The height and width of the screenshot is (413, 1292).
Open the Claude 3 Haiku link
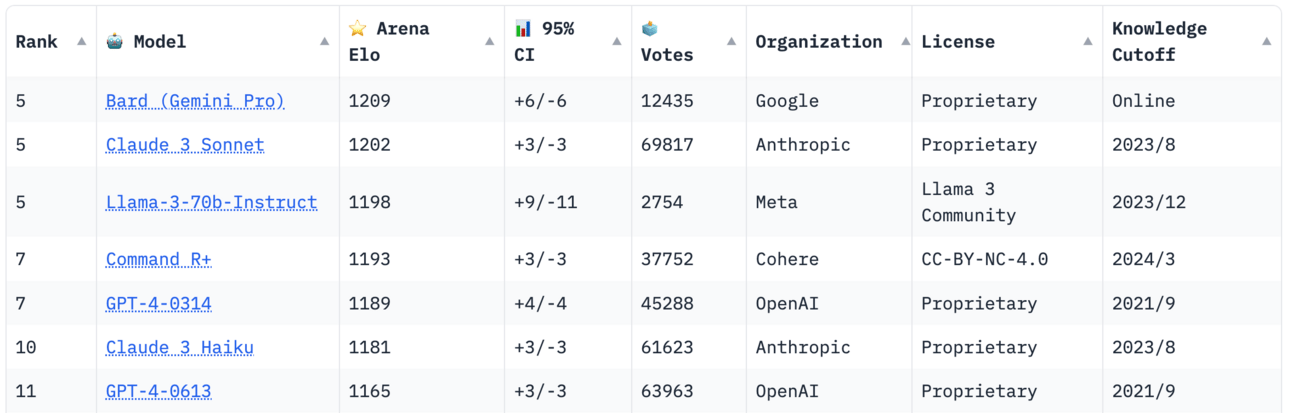coord(180,347)
